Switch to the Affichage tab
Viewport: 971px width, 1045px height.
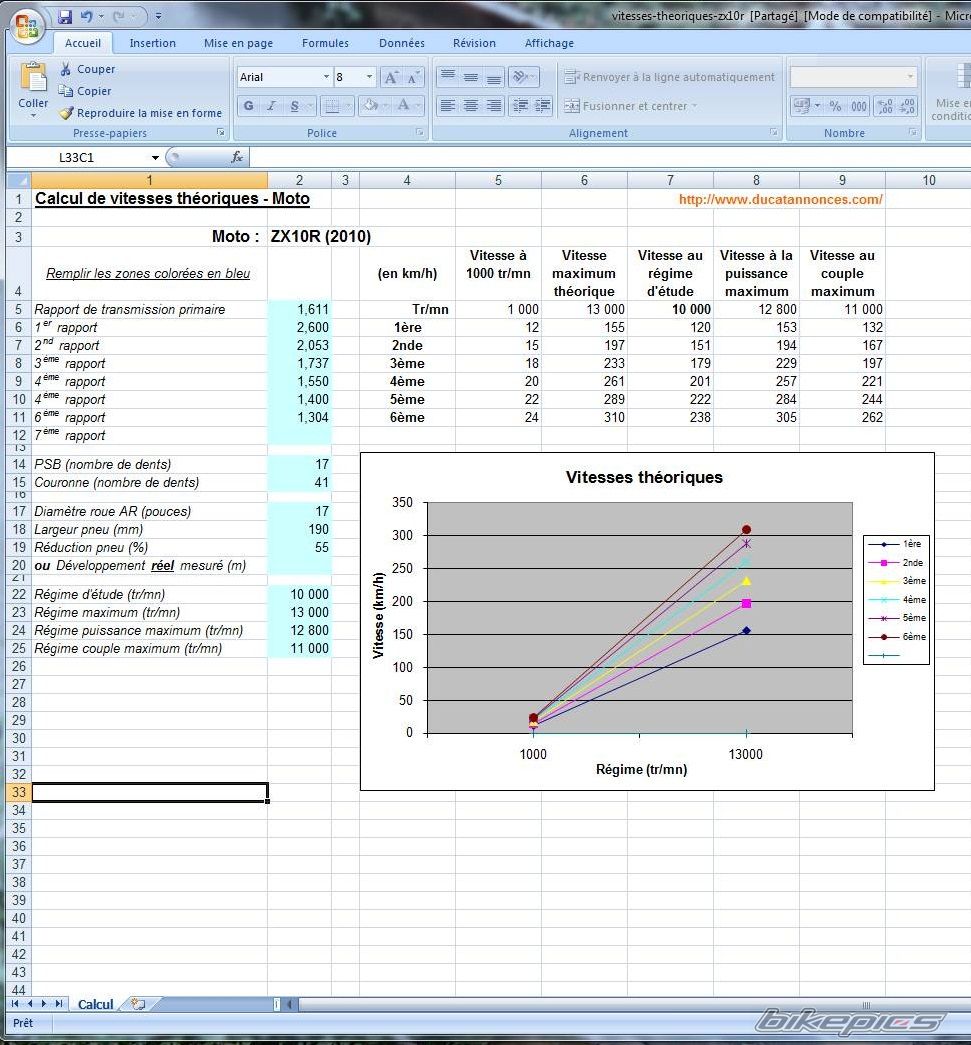click(x=549, y=43)
